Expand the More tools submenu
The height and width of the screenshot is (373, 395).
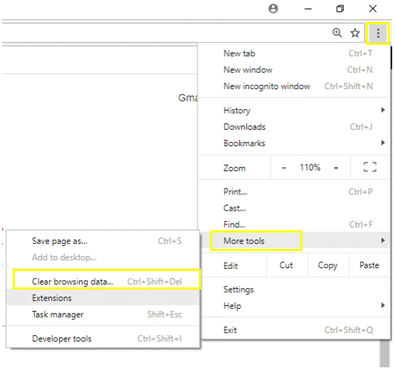294,241
